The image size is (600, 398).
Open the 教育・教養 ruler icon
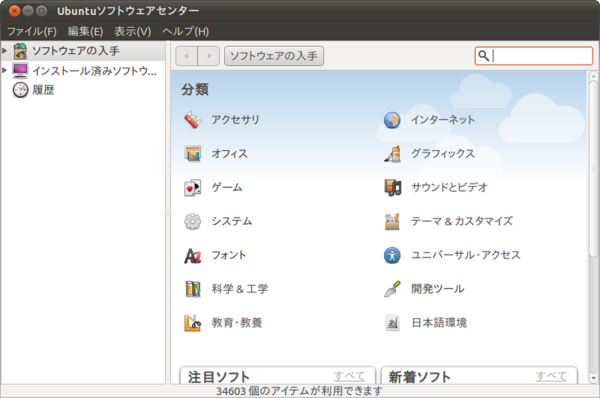[192, 323]
